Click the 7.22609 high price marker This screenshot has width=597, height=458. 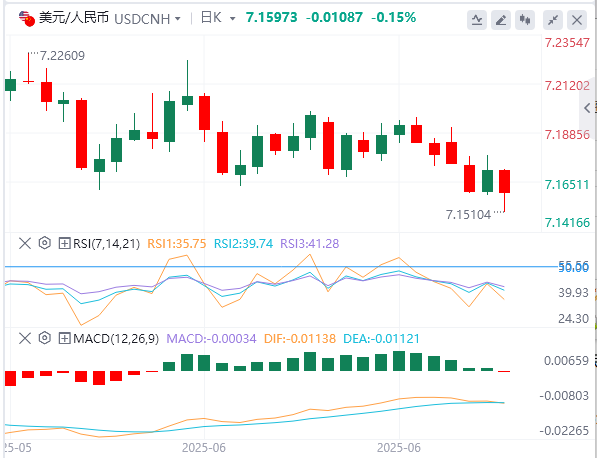pyautogui.click(x=62, y=56)
